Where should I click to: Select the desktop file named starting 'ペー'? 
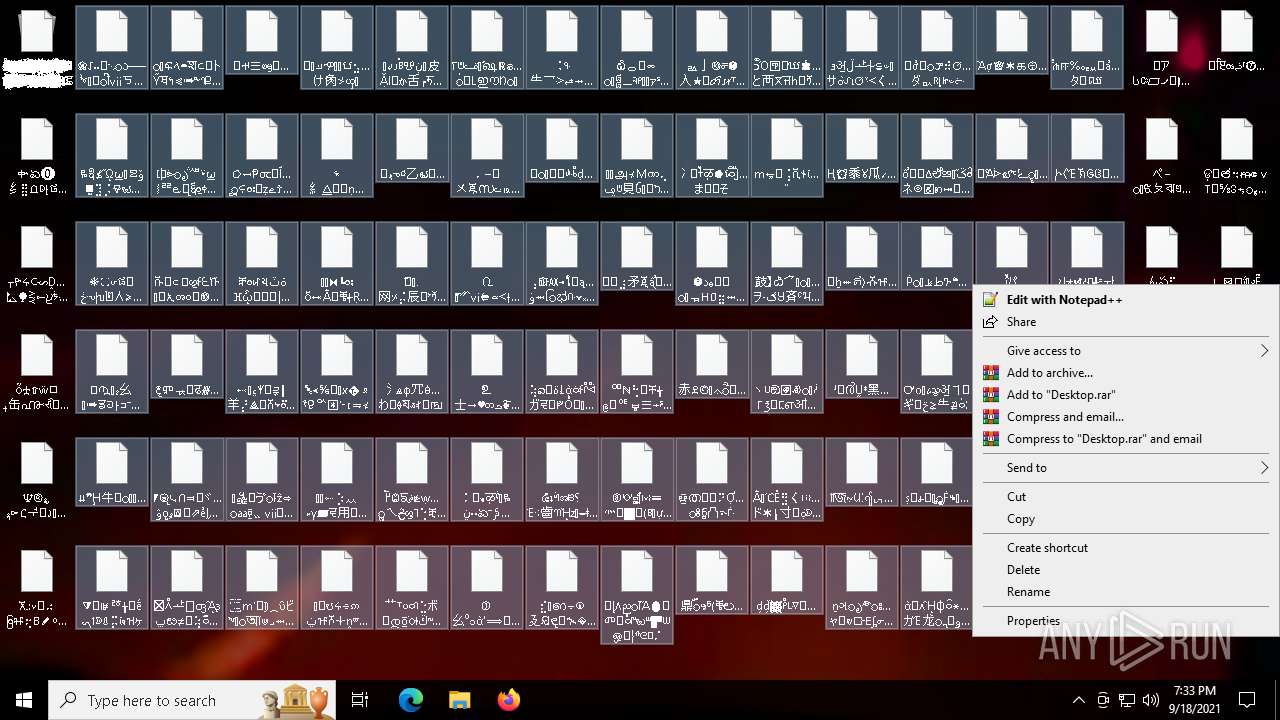coord(1162,155)
